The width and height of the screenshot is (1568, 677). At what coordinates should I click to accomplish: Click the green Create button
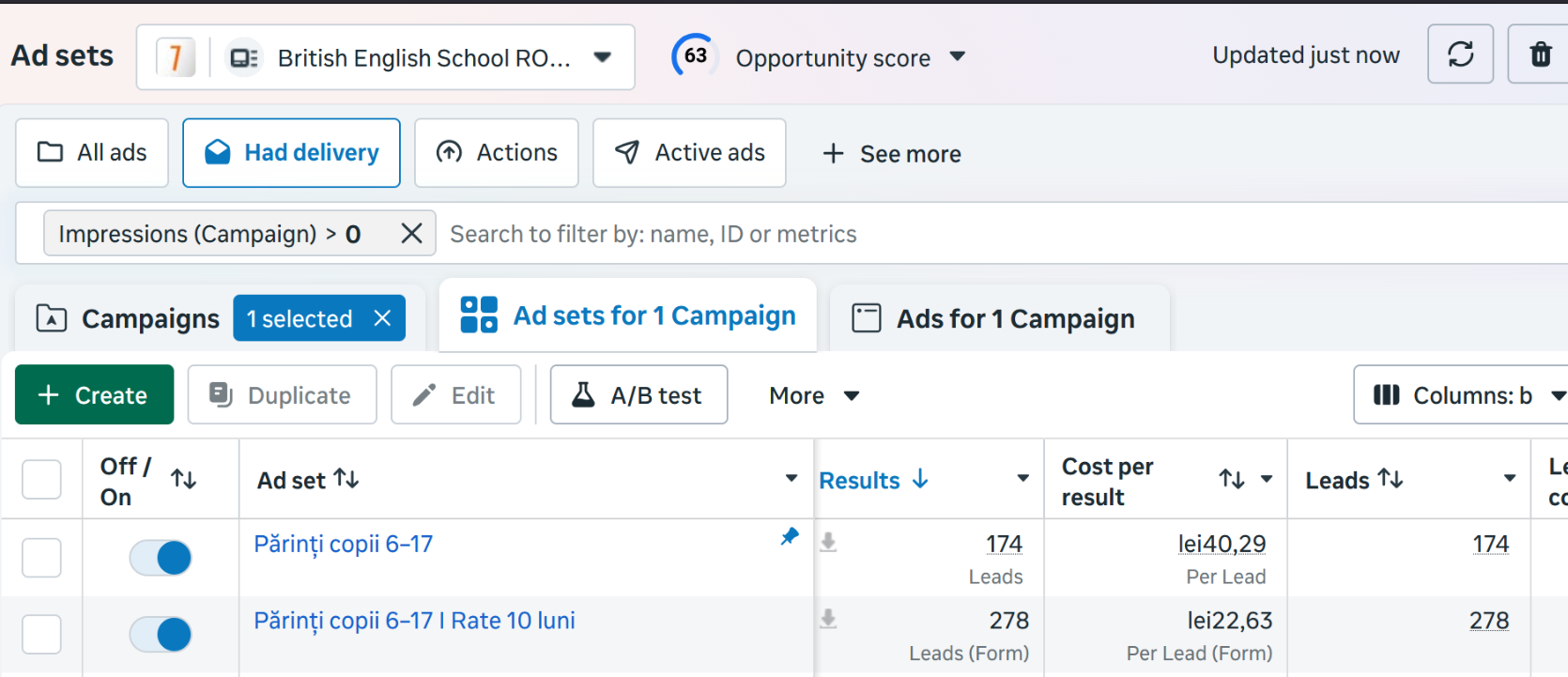coord(94,394)
